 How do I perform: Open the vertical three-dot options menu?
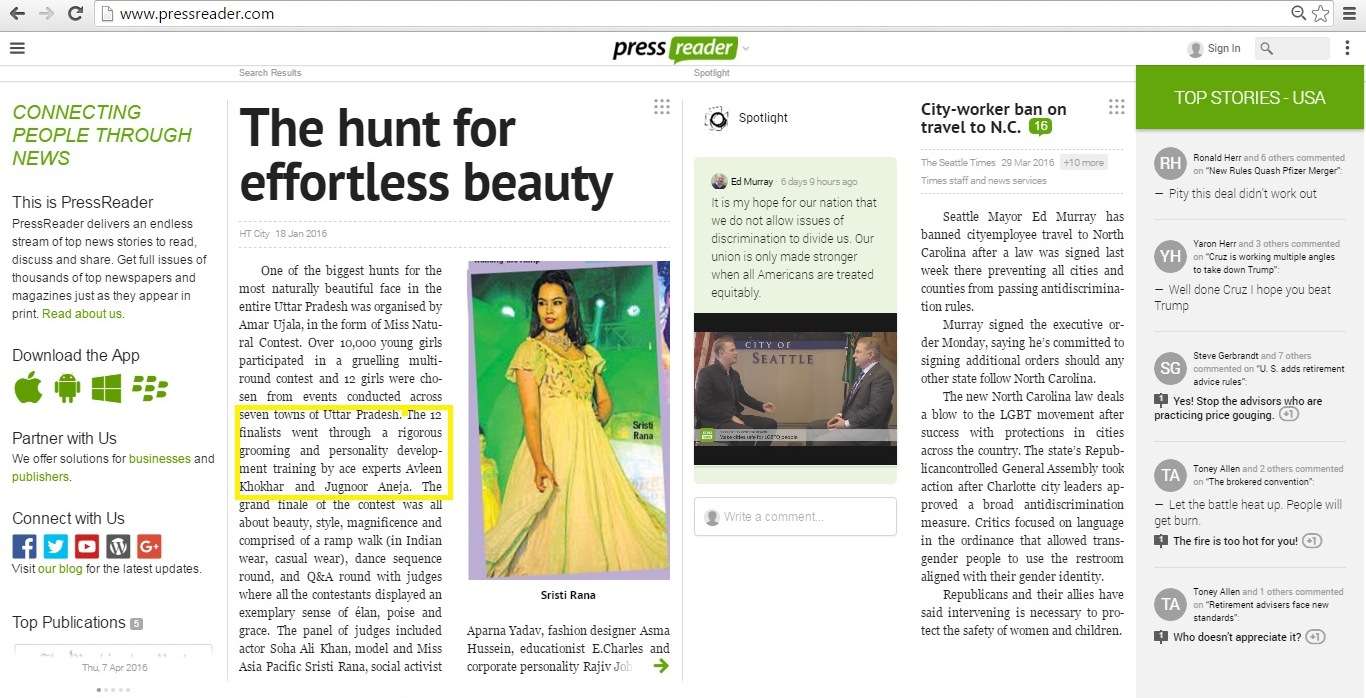tap(1347, 48)
